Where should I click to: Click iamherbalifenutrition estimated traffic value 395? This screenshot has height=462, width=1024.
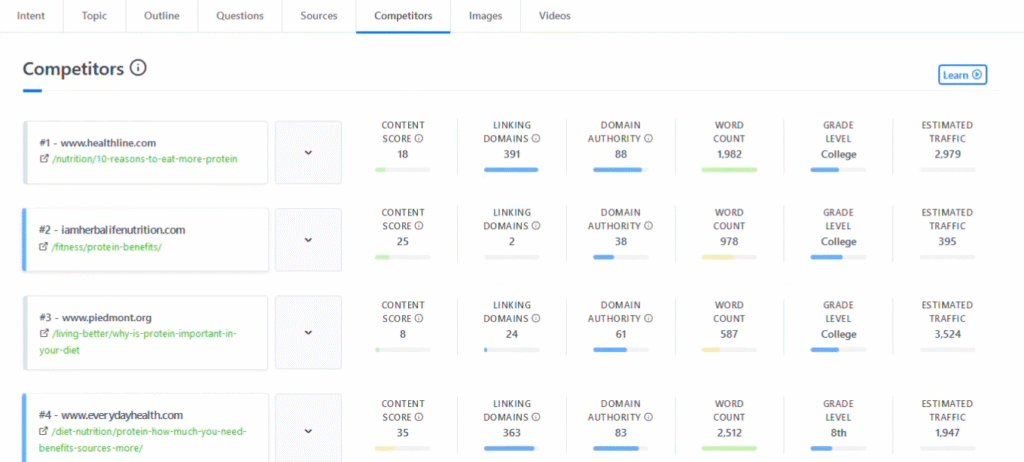(947, 241)
